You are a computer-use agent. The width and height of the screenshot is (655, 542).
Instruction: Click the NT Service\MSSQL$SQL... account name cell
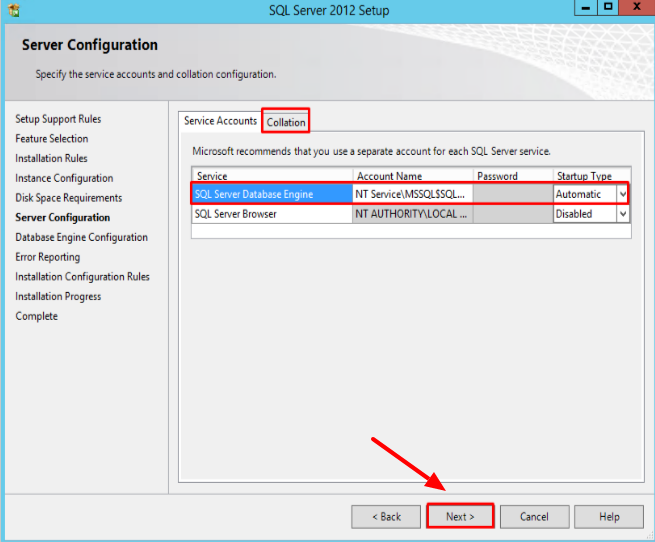tap(413, 194)
